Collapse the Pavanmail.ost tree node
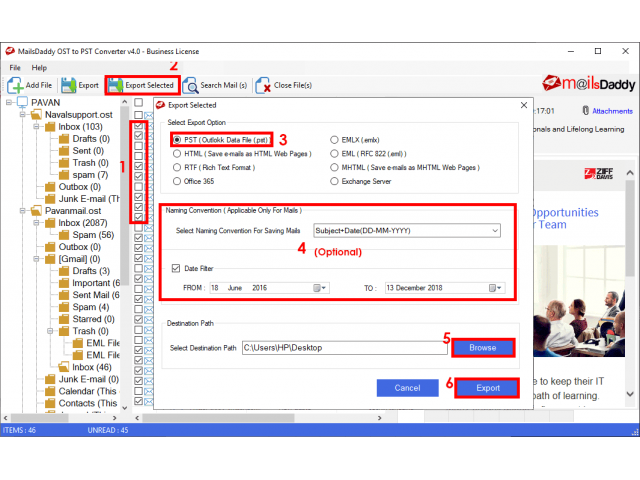The width and height of the screenshot is (640, 480). pyautogui.click(x=23, y=211)
